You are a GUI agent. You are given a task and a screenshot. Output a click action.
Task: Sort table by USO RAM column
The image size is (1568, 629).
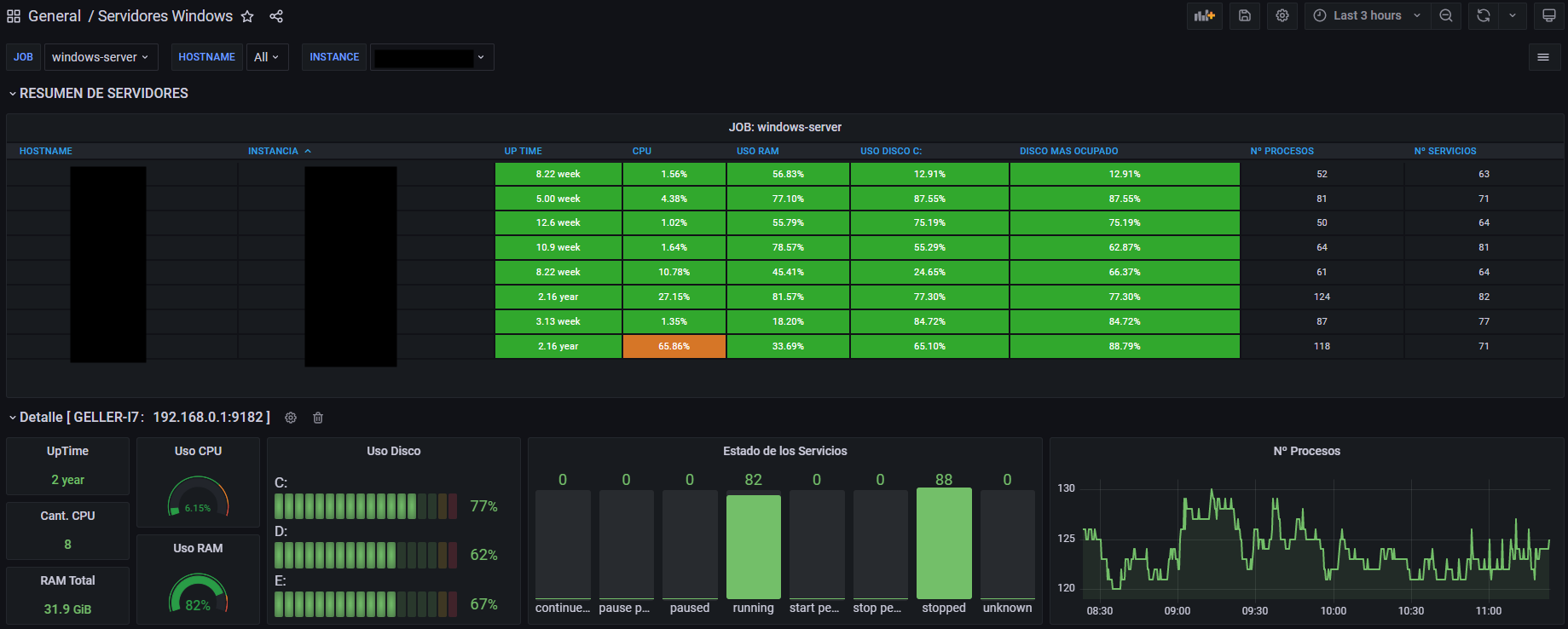[x=758, y=151]
